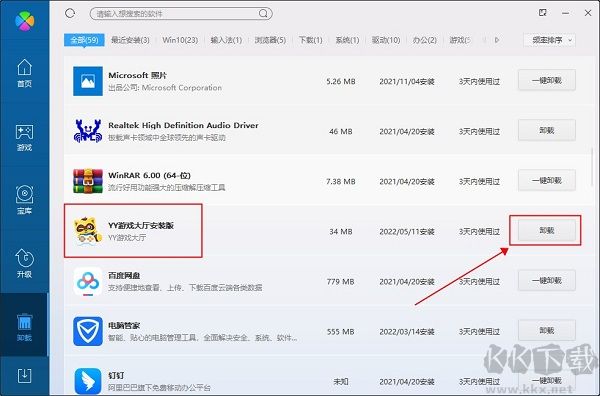Click the YY游戏大厅安装版 title text
This screenshot has height=396, width=600.
click(x=141, y=225)
